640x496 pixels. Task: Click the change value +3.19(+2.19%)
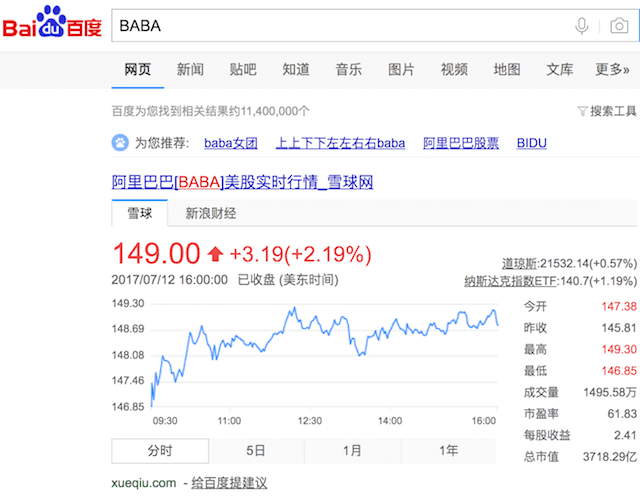point(301,254)
